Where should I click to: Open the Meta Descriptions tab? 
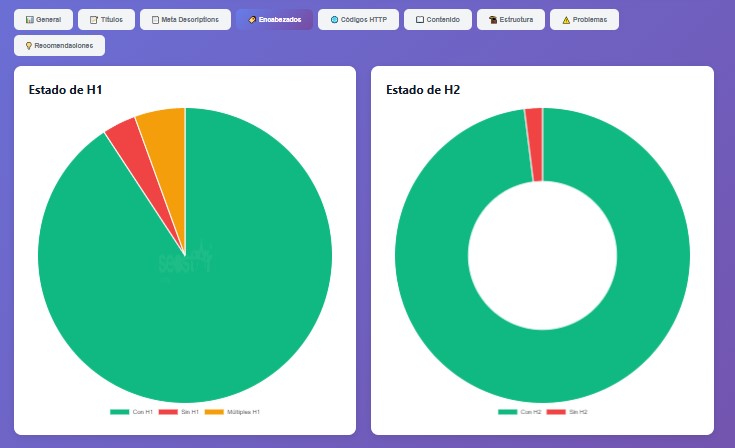185,20
